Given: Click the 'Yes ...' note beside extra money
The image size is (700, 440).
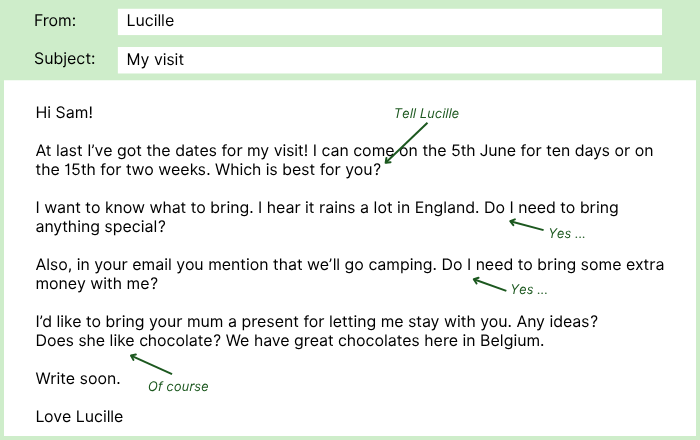Looking at the screenshot, I should pos(529,290).
